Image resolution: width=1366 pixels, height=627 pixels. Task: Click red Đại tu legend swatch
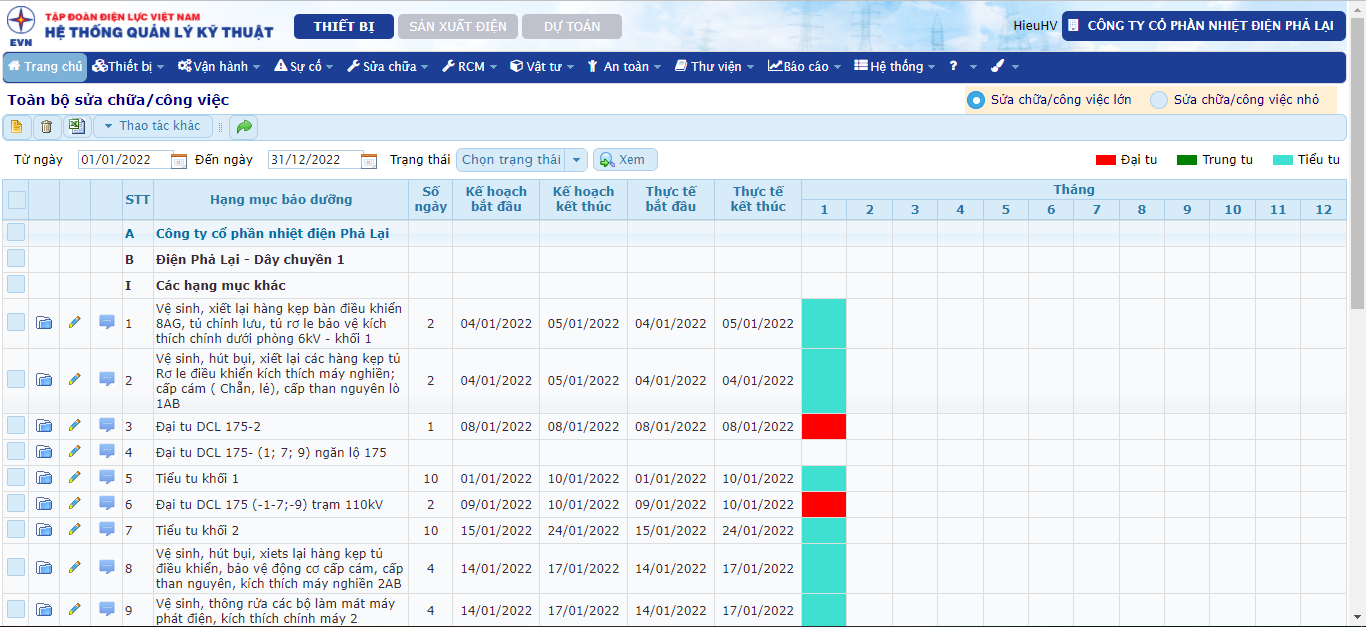[1106, 160]
